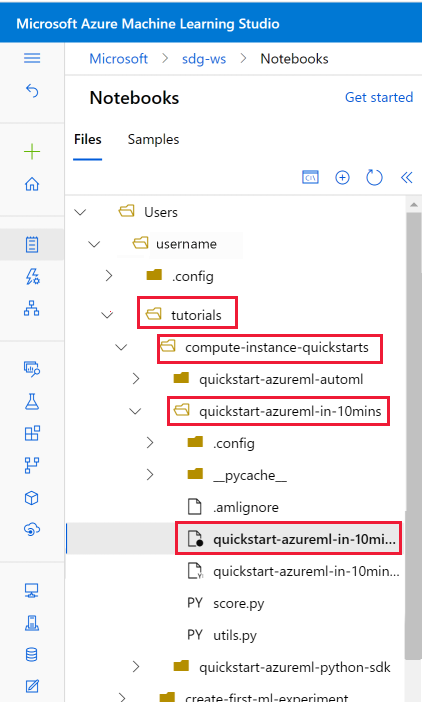
Task: Click the Get started link
Action: coord(379,97)
